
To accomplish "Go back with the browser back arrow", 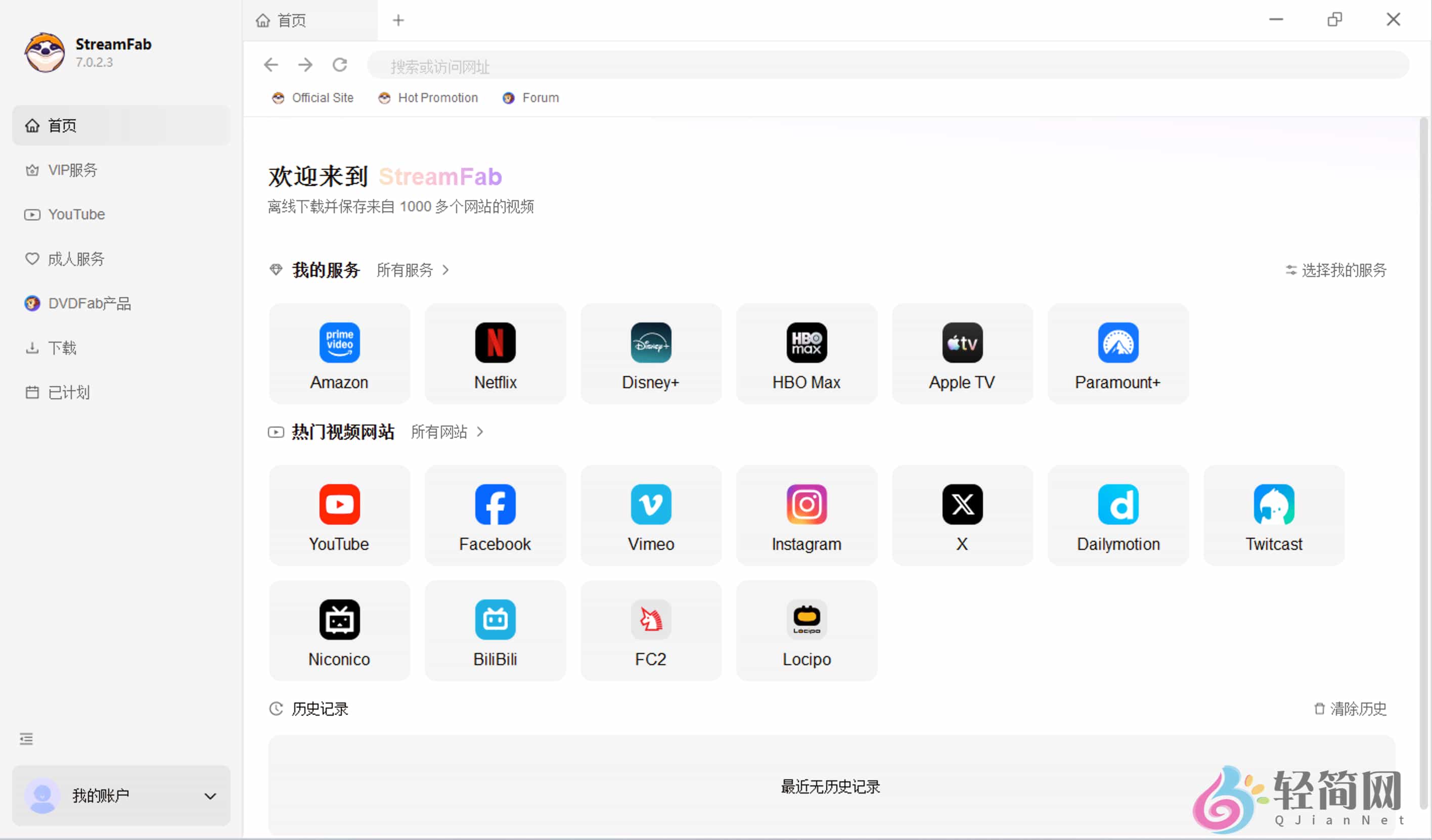I will [271, 65].
